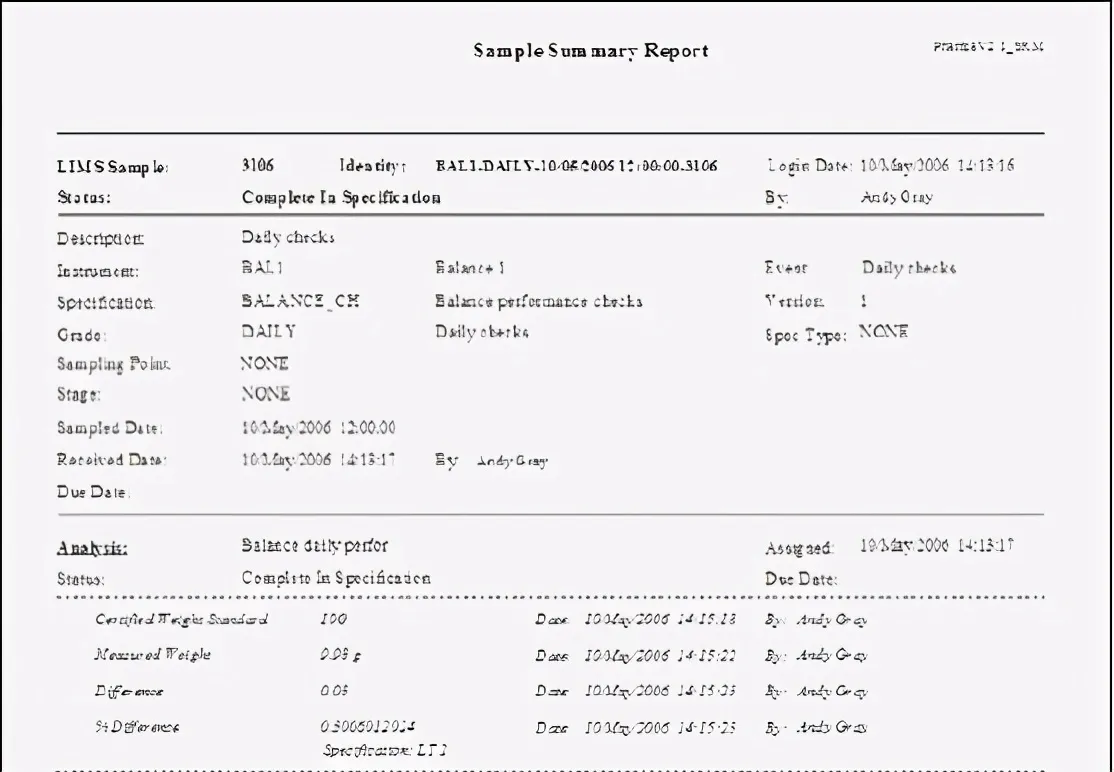Image resolution: width=1114 pixels, height=772 pixels.
Task: Click the Instrument code BAL1
Action: coord(262,268)
